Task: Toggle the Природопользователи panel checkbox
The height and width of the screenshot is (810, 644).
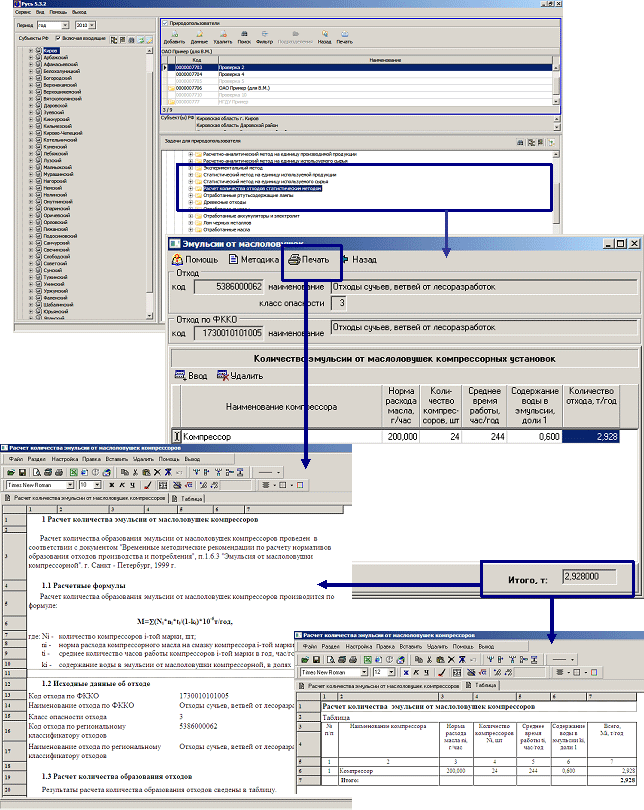Action: [166, 20]
